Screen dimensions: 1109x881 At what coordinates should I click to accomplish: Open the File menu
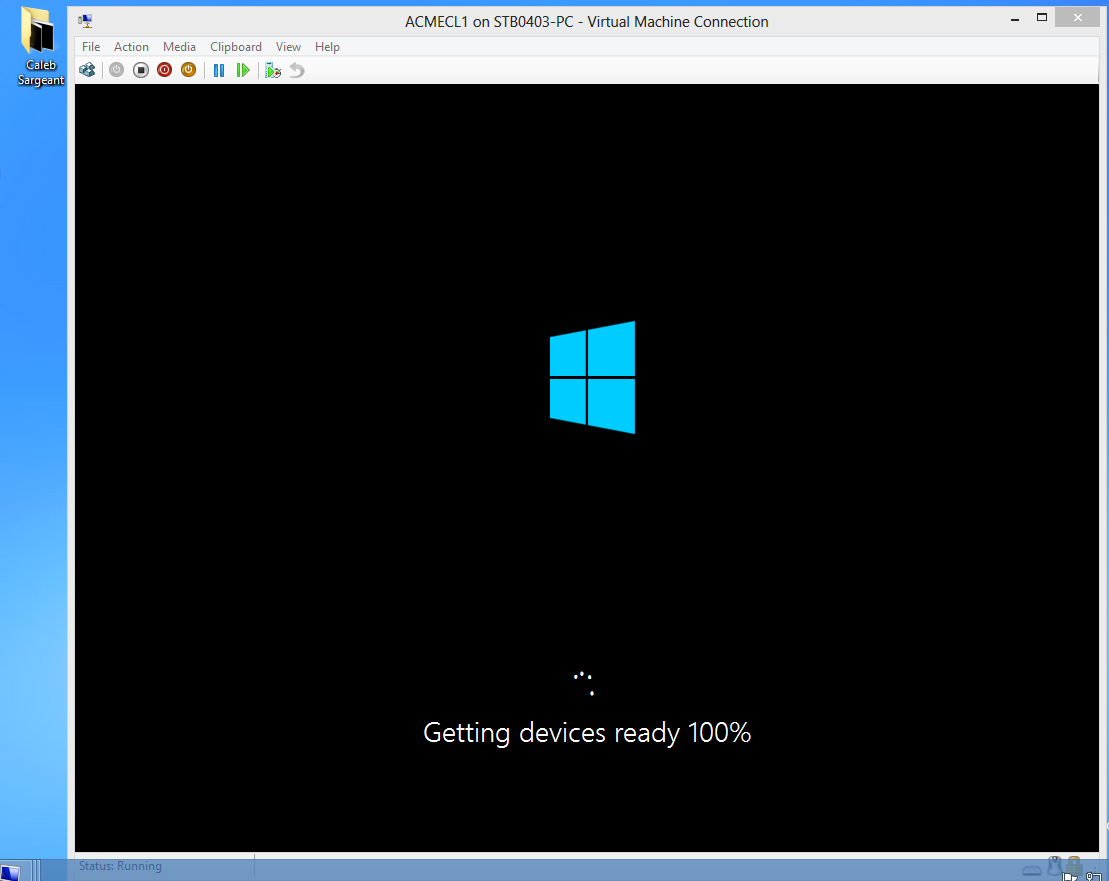coord(91,47)
